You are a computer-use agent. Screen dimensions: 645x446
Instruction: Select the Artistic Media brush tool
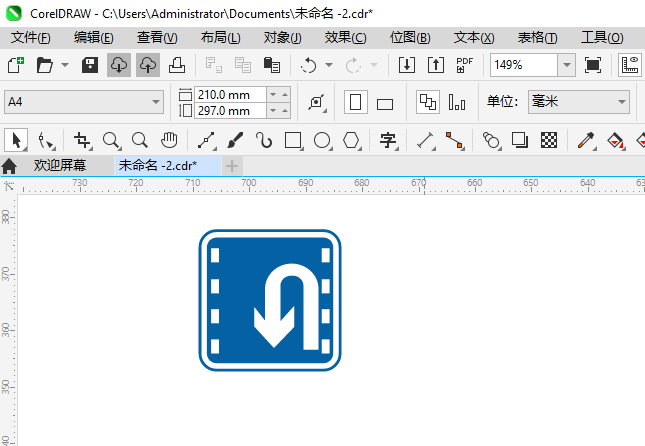tap(235, 140)
